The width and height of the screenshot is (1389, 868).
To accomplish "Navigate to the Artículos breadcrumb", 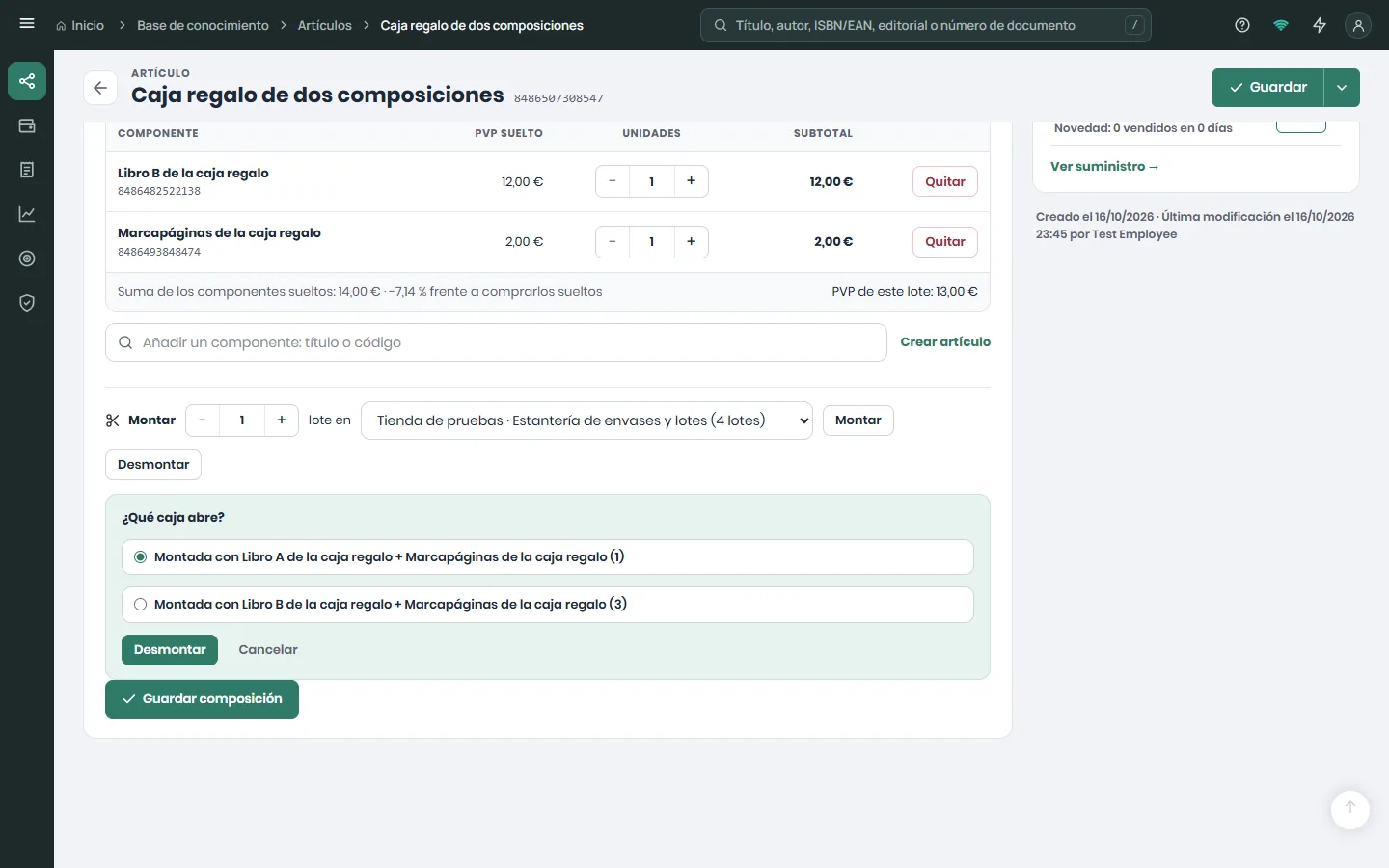I will click(324, 25).
